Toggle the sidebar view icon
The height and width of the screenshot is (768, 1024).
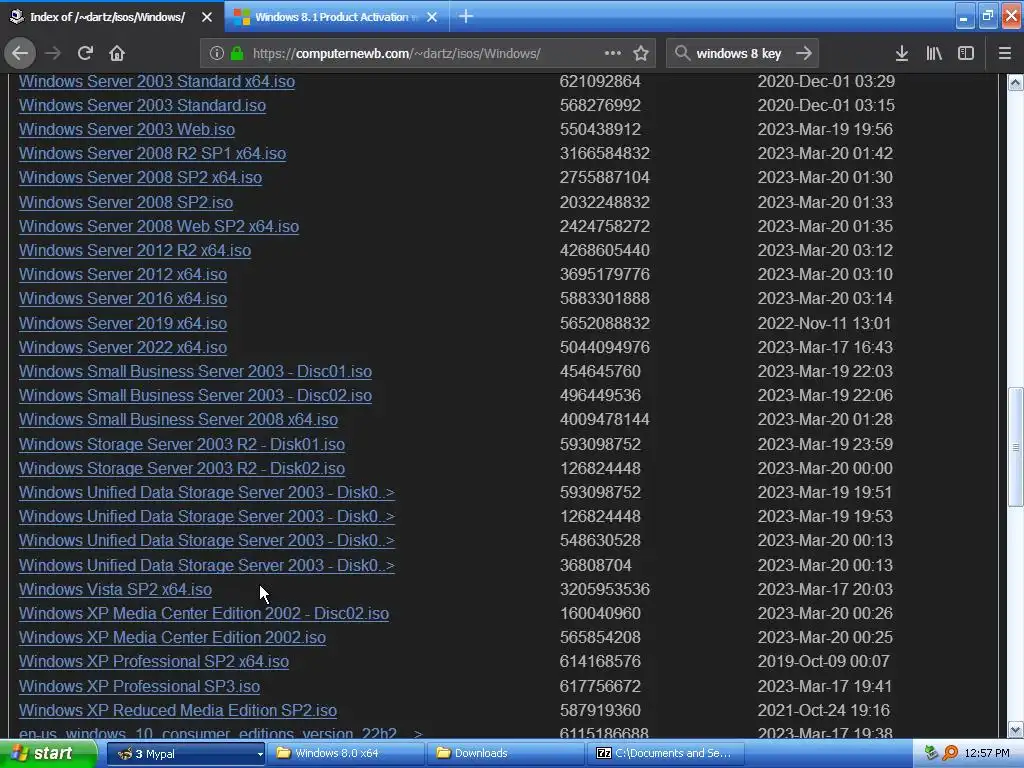click(966, 53)
